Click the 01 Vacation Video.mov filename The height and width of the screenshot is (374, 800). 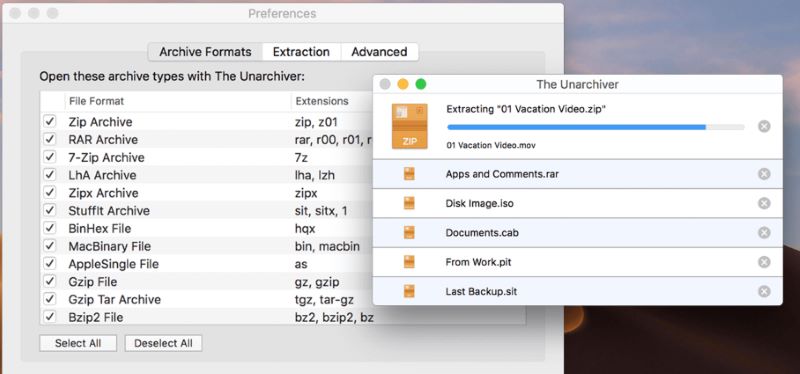click(491, 145)
